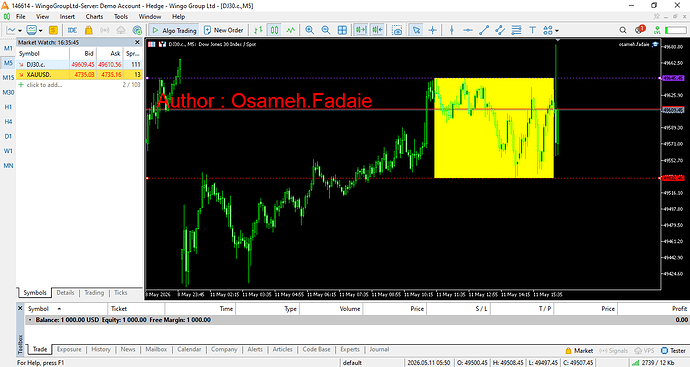690x367 pixels.
Task: Draw a horizontal line object
Action: [468, 30]
